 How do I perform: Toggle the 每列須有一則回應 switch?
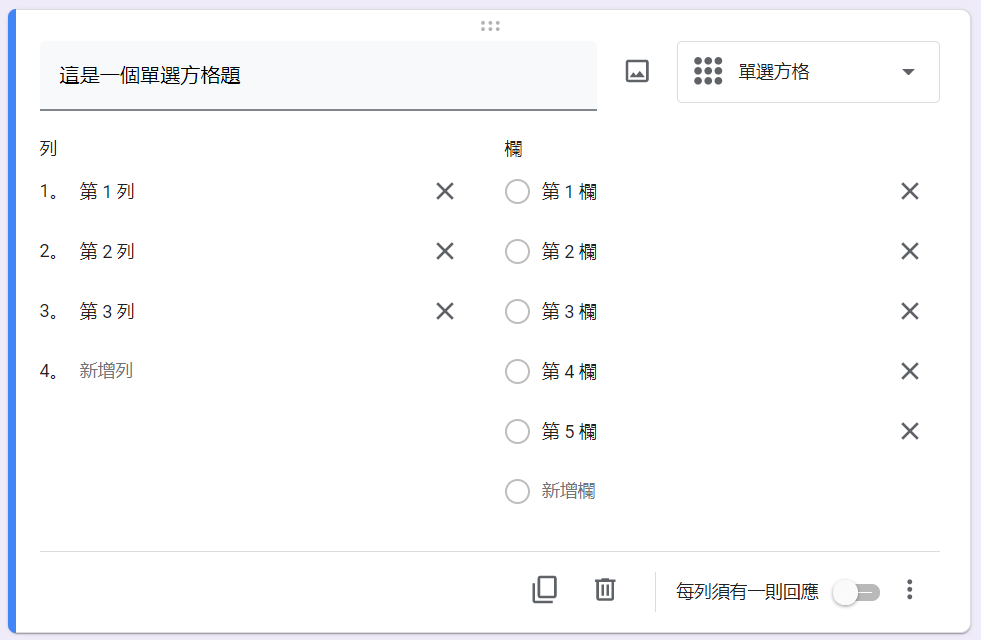(856, 592)
